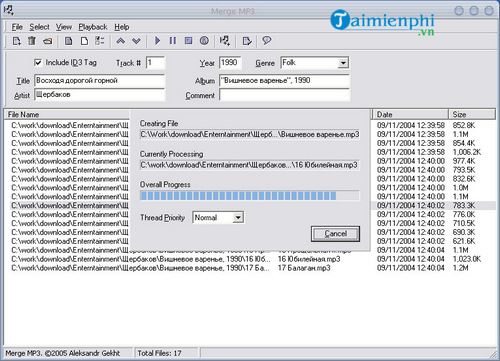Open the Help menu

coord(122,27)
